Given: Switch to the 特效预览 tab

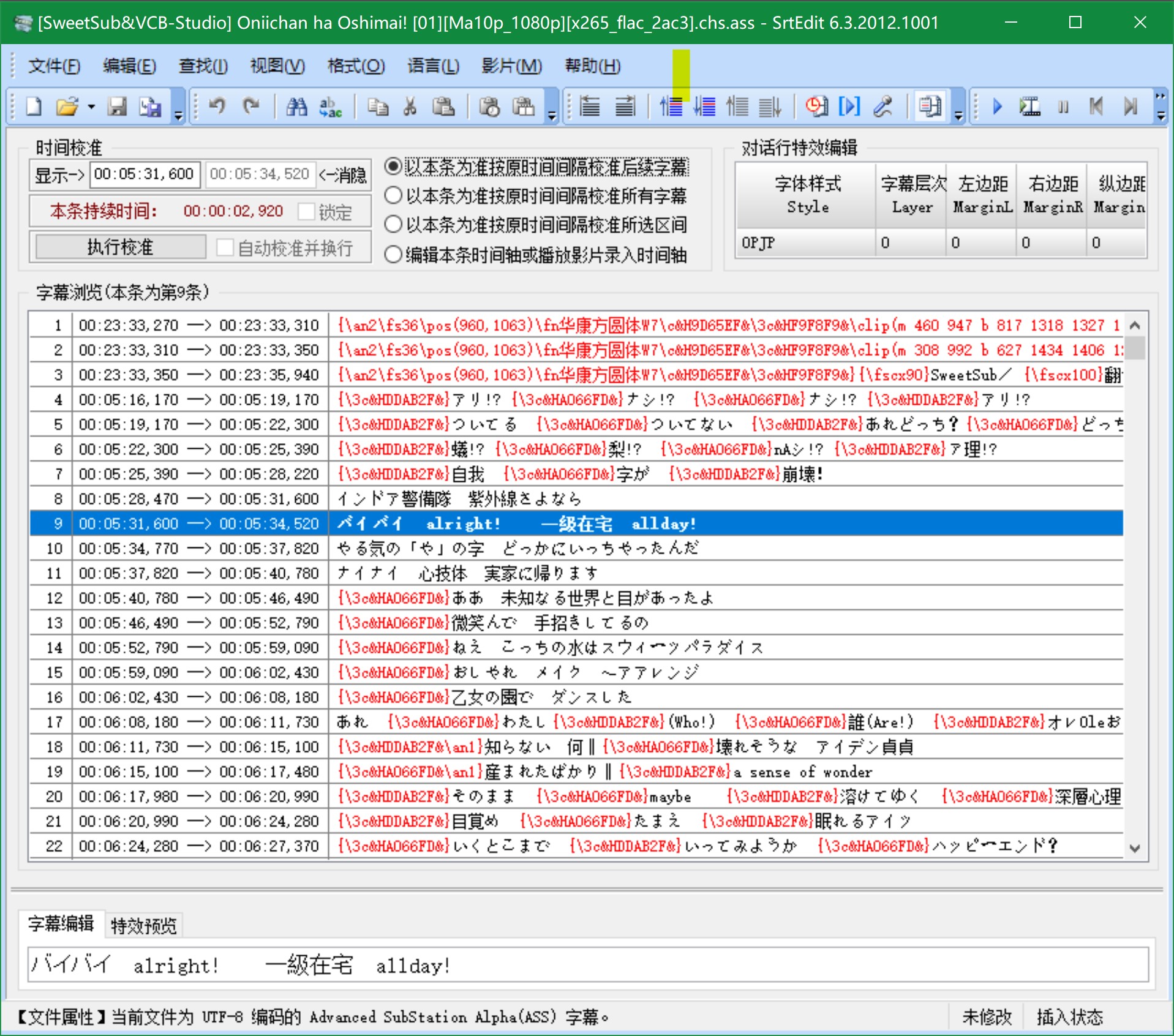Looking at the screenshot, I should coord(144,926).
